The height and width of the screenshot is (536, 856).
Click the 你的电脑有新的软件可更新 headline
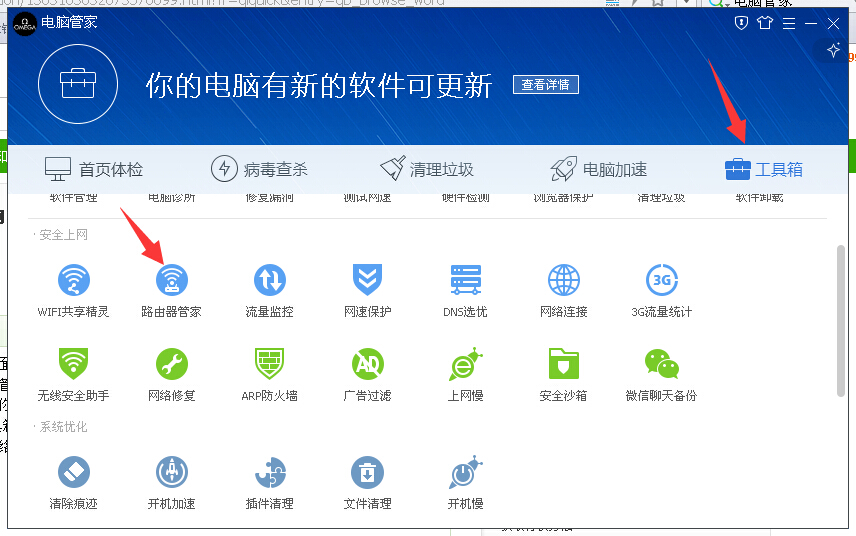[x=319, y=85]
